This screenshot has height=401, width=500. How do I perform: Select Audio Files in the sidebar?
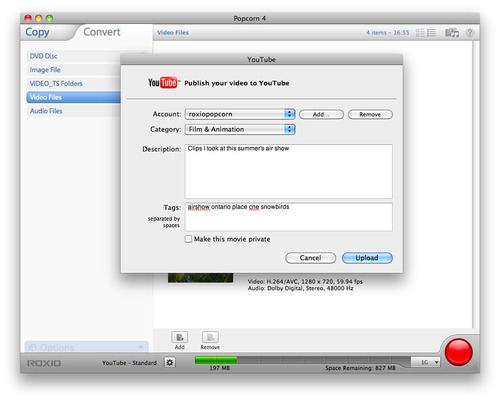click(x=73, y=111)
